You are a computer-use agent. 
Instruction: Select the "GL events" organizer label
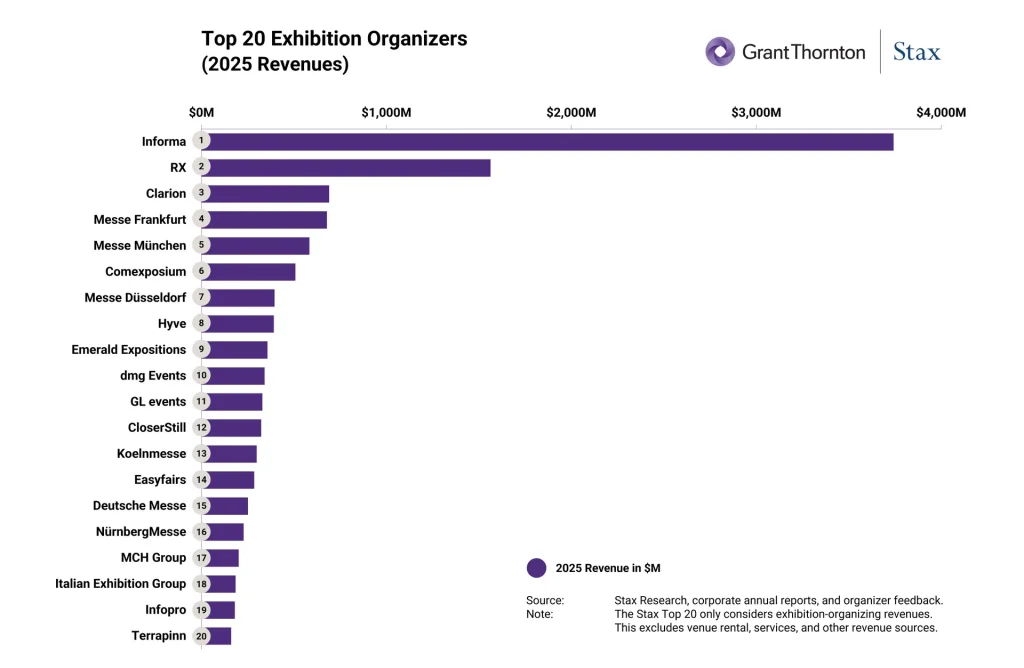[x=158, y=402]
